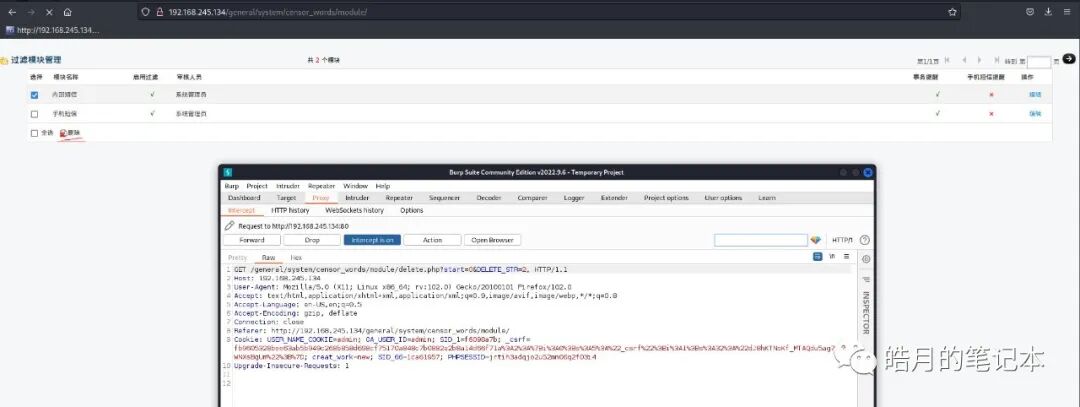Switch to the Sequencer tab
The width and height of the screenshot is (1080, 407).
point(444,198)
